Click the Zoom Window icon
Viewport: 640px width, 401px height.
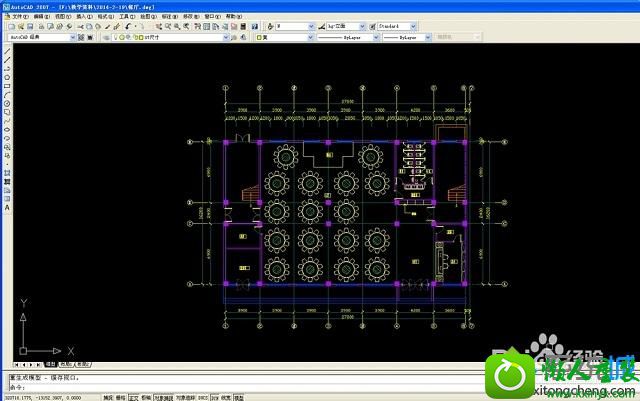[177, 27]
